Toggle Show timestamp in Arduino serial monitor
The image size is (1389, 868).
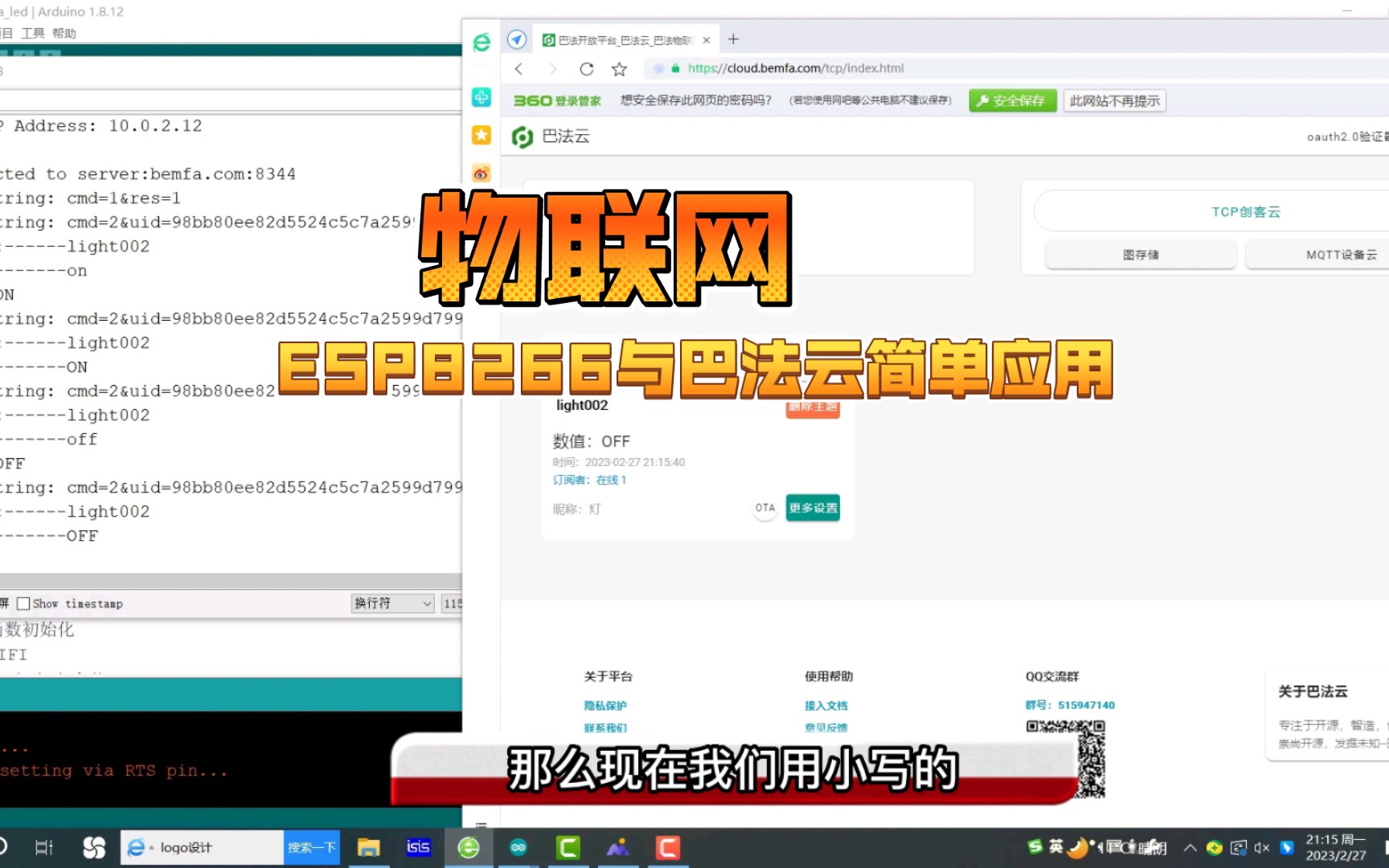[23, 604]
